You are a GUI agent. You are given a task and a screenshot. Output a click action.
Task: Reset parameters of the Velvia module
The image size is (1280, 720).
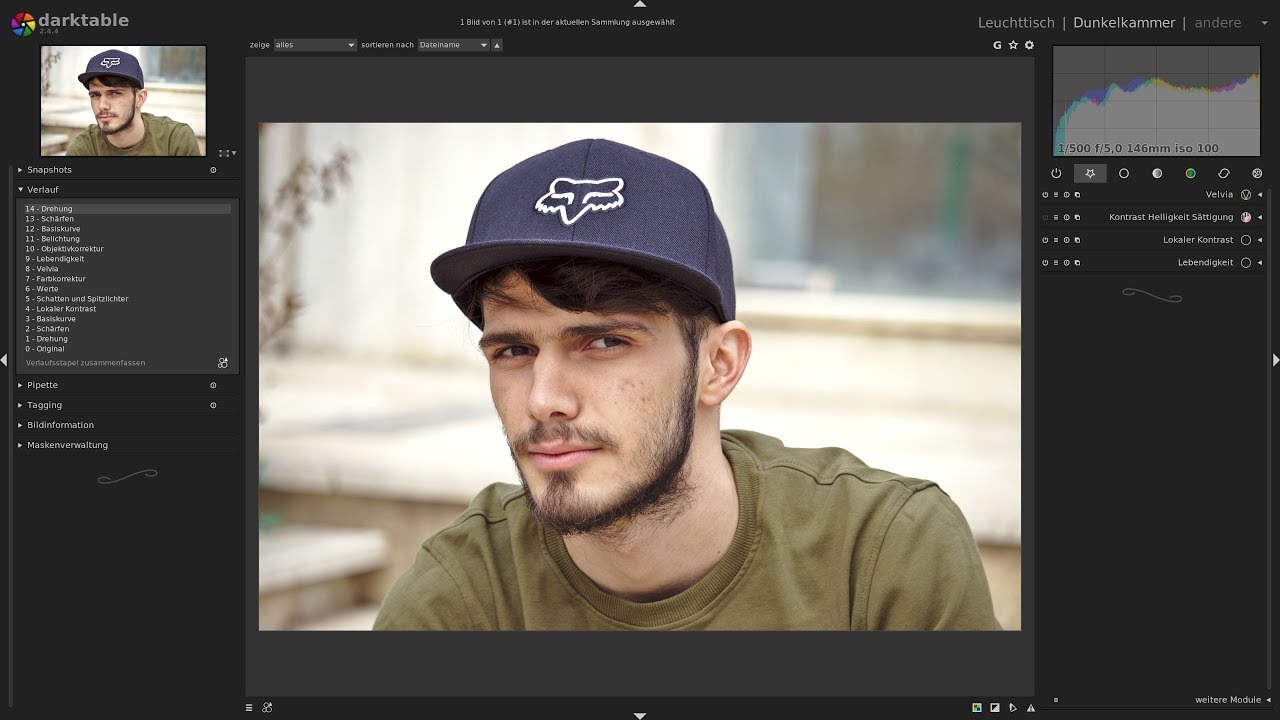pyautogui.click(x=1066, y=195)
